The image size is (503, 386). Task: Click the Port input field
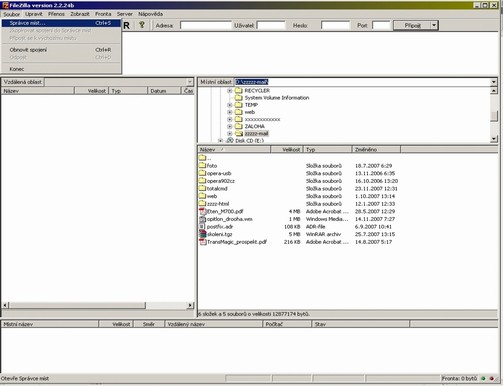click(x=381, y=25)
